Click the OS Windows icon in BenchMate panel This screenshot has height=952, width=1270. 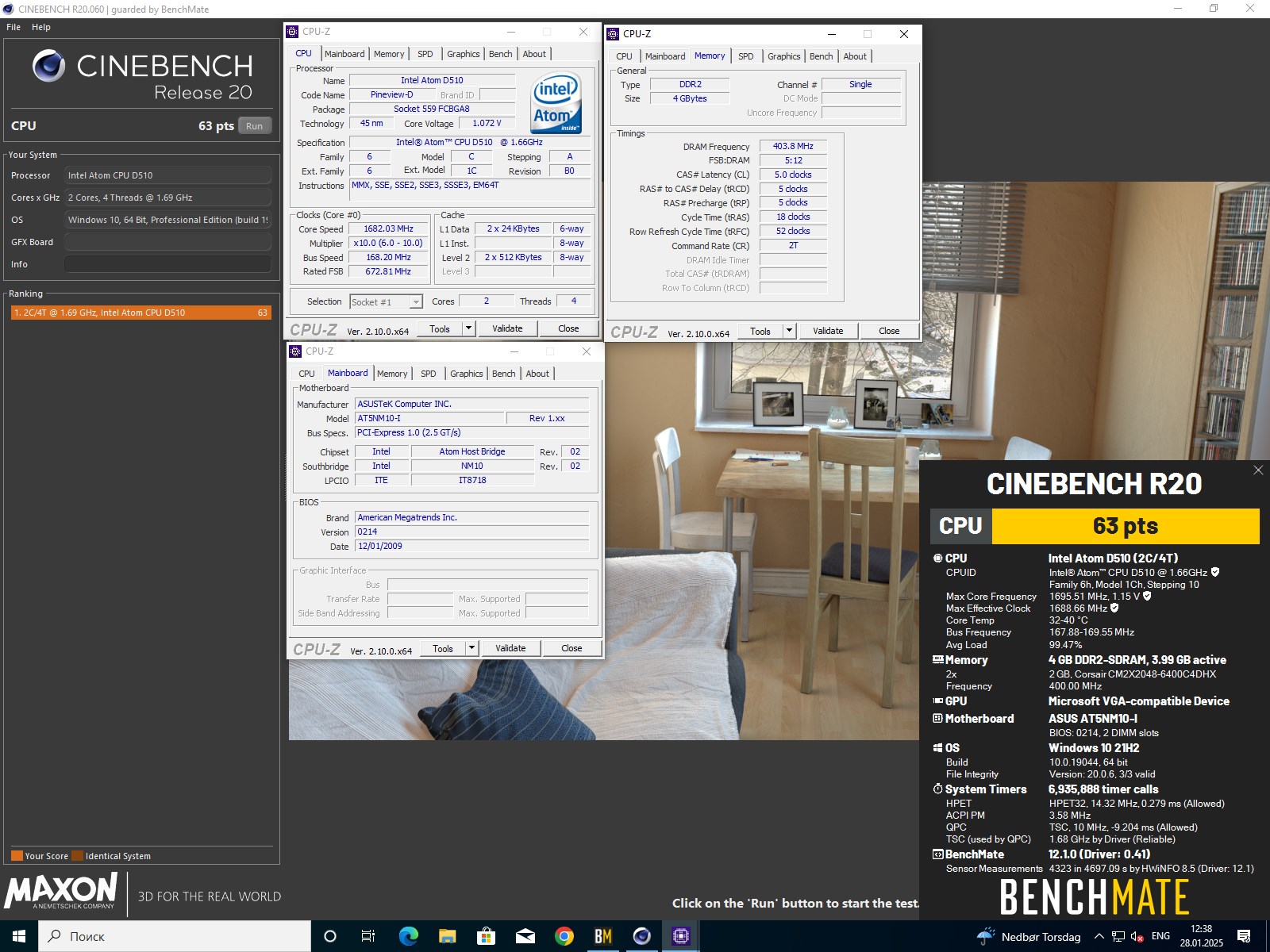(937, 748)
